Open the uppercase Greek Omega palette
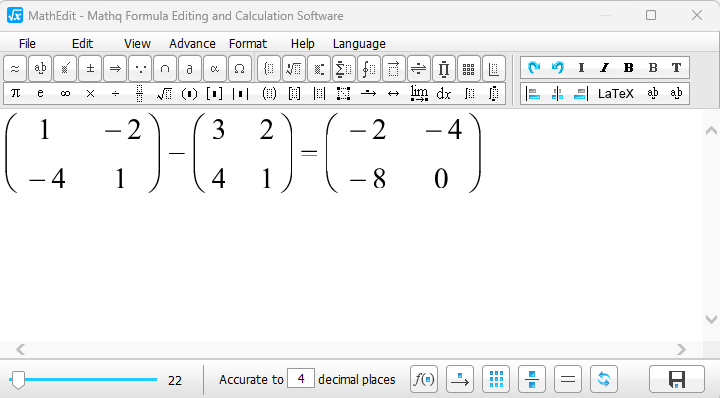The width and height of the screenshot is (720, 398). point(239,69)
